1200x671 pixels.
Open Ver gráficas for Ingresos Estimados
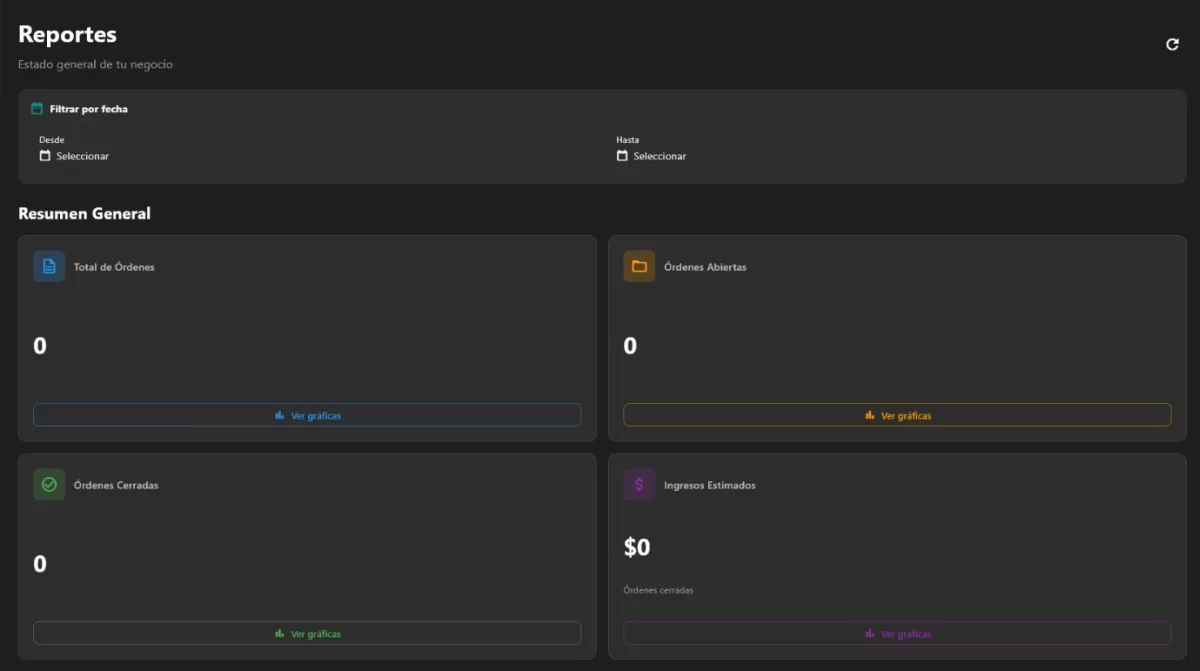pyautogui.click(x=897, y=633)
